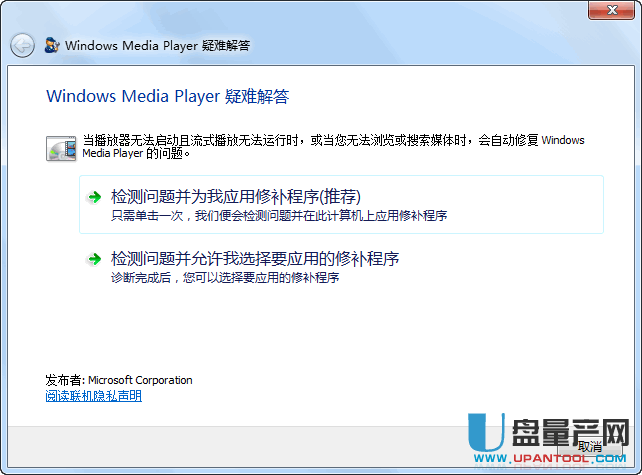
Task: Choose 检测问题并为我应用修补程序(推荐) option
Action: [236, 197]
